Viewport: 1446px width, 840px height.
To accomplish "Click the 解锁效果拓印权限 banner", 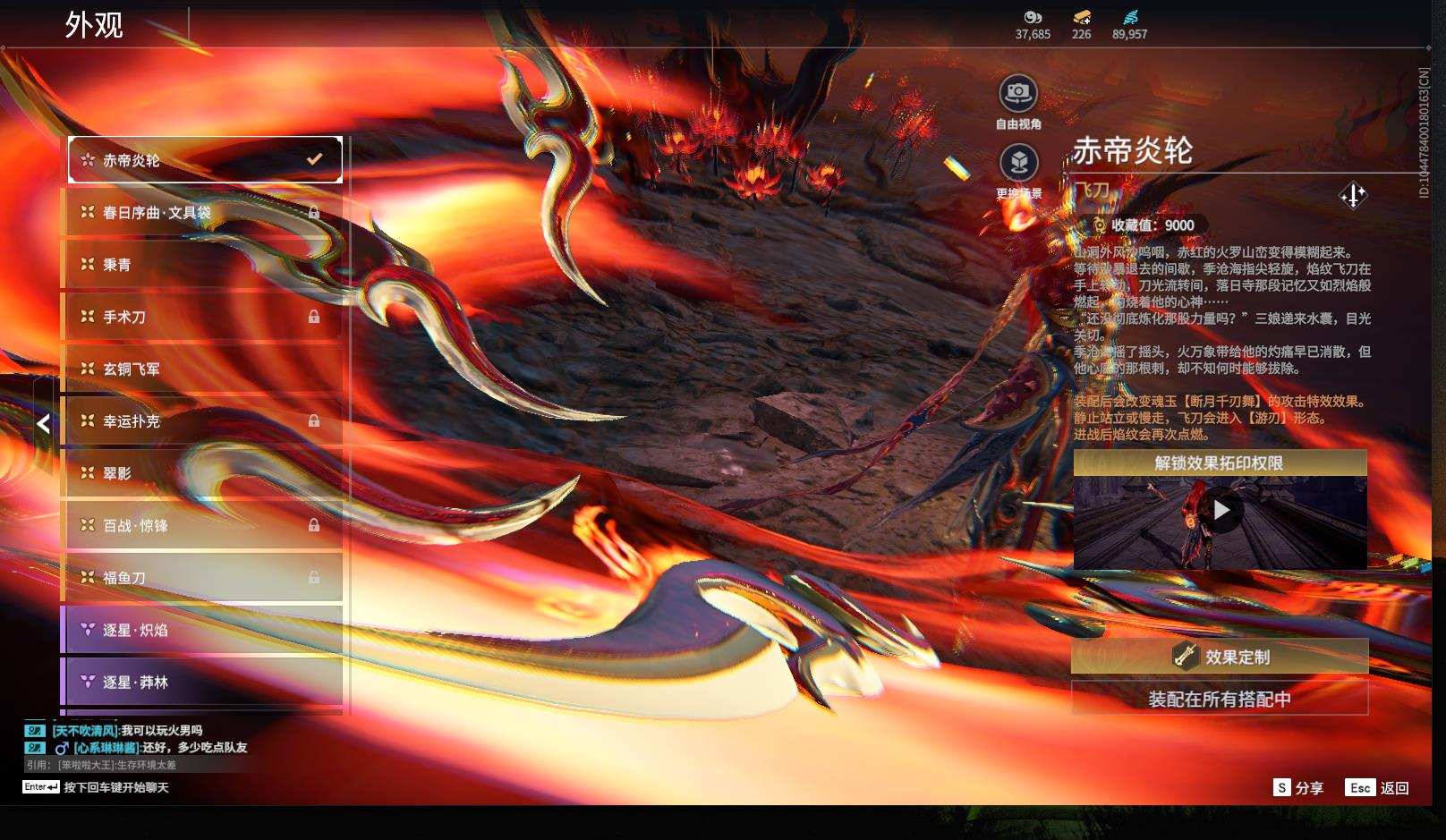I will 1221,463.
